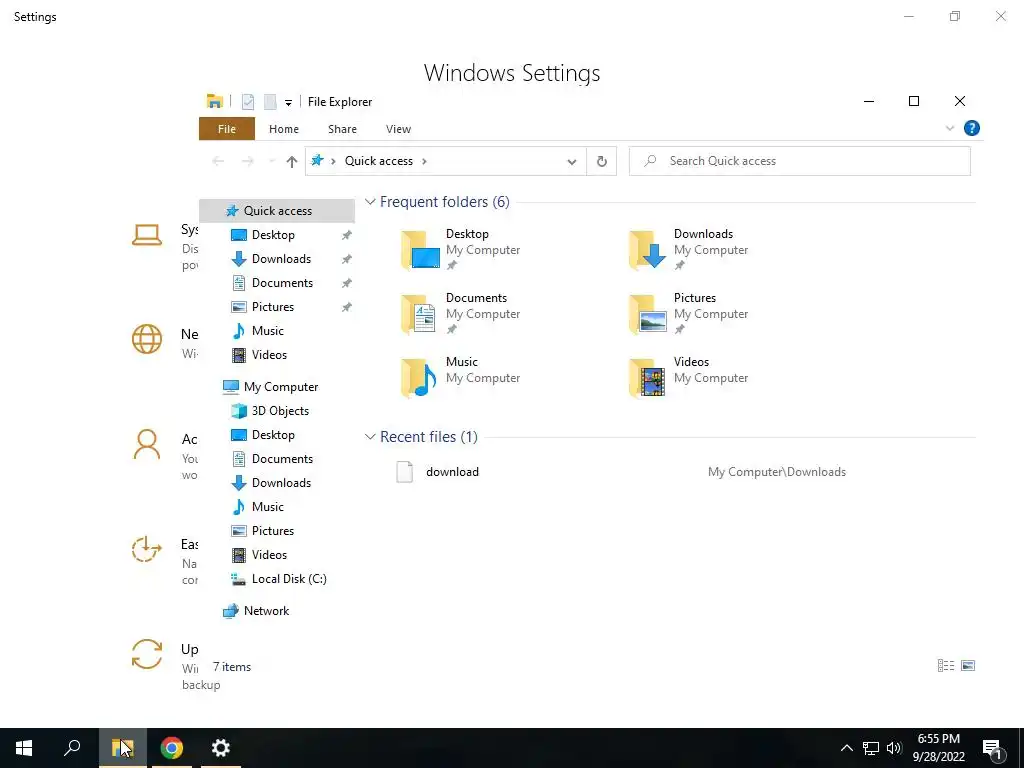
Task: Click the My Computer\Downloads path text
Action: (x=776, y=472)
